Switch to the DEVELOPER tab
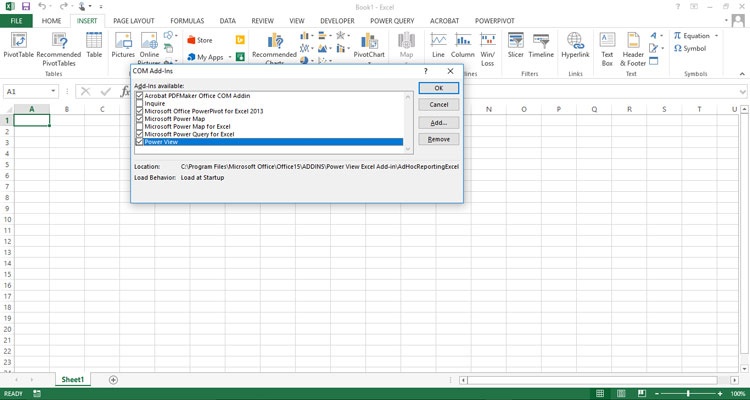This screenshot has width=750, height=400. 337,21
